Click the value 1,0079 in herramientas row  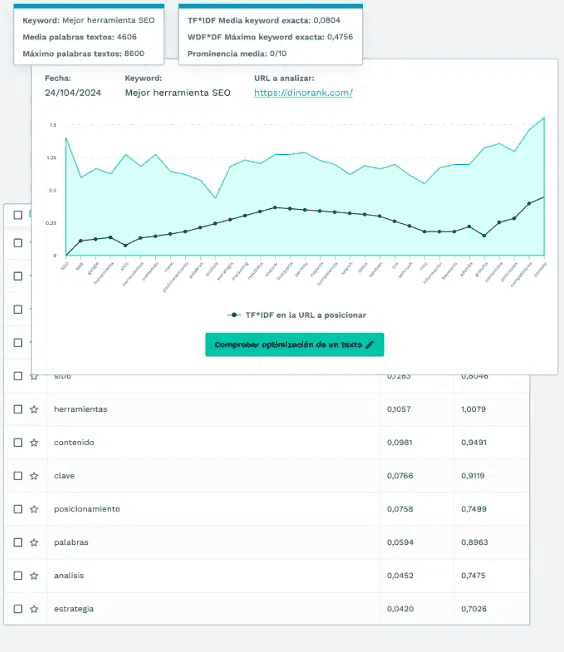(473, 409)
